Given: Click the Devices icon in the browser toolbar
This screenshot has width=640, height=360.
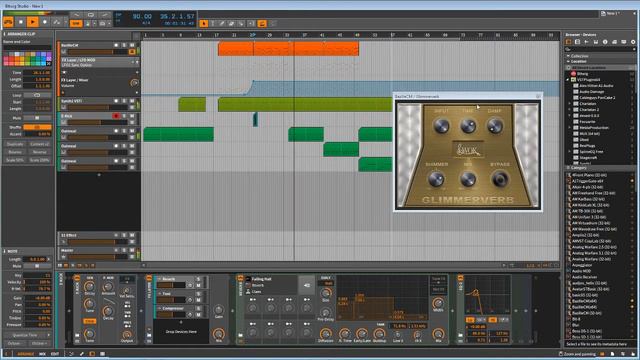Looking at the screenshot, I should click(568, 42).
